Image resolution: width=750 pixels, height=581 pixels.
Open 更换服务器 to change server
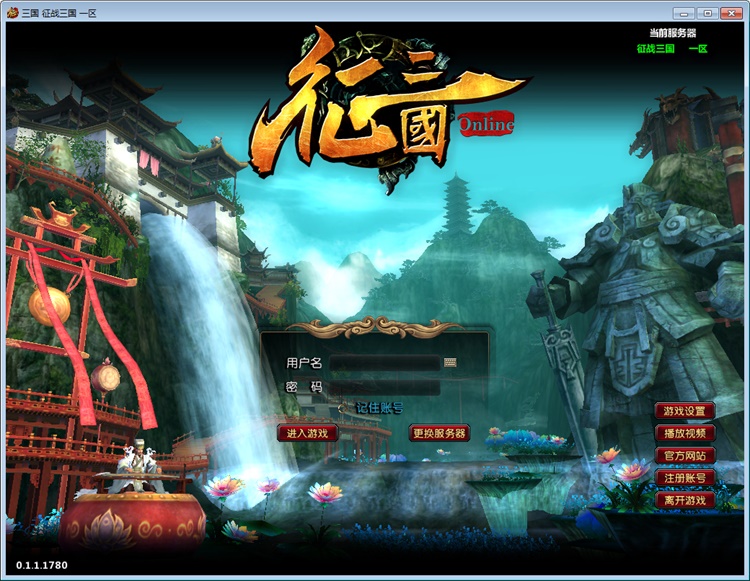(439, 433)
